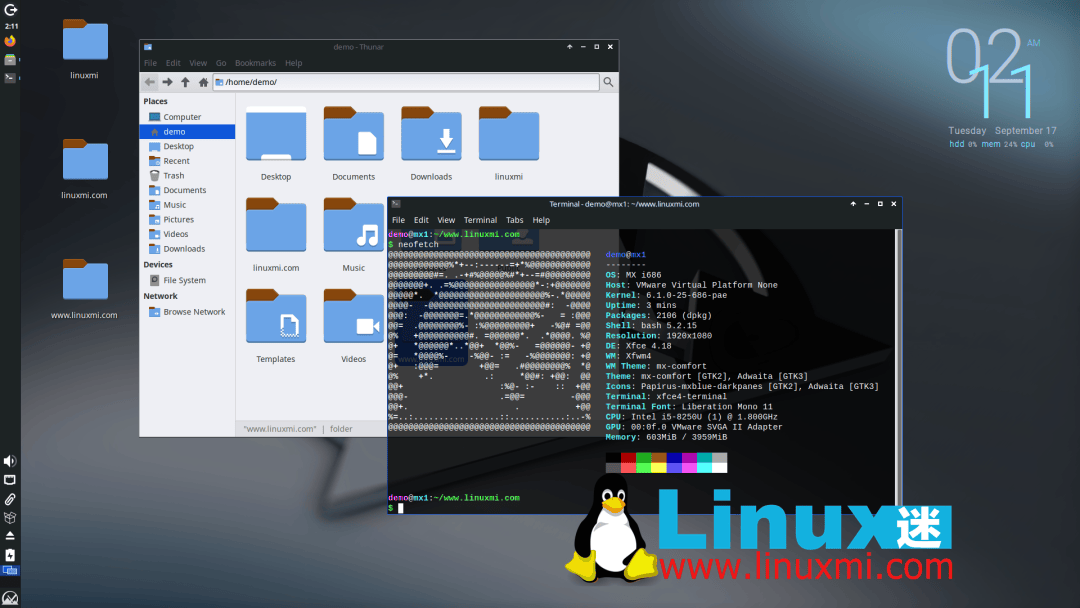The height and width of the screenshot is (608, 1080).
Task: Open Firefox from the top dock
Action: (x=10, y=40)
